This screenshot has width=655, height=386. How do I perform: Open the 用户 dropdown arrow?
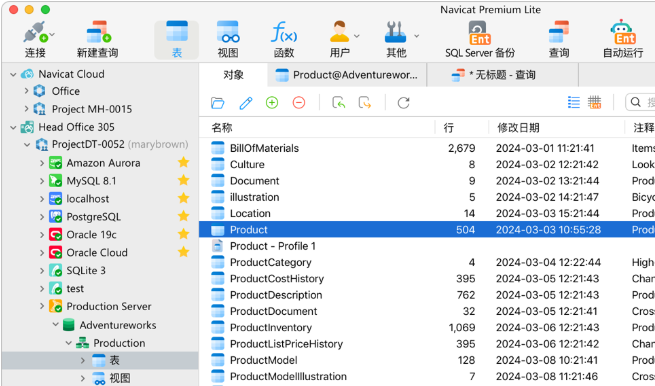356,36
